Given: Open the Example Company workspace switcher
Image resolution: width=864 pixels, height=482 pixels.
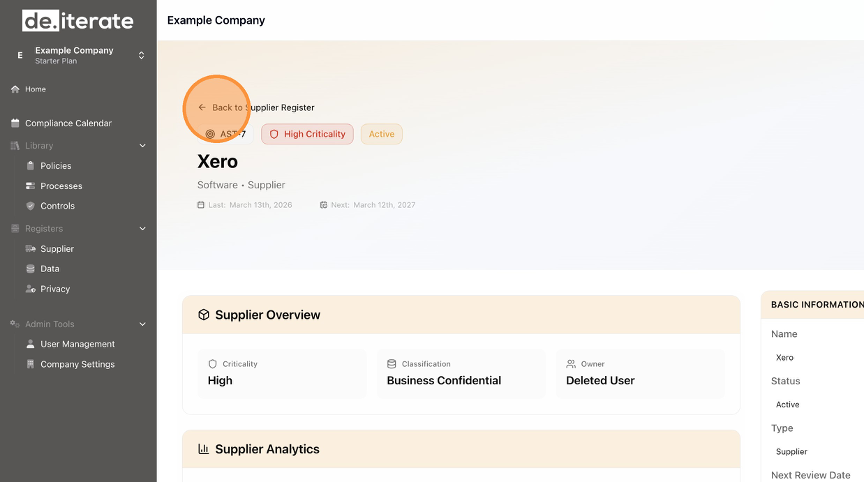Looking at the screenshot, I should pyautogui.click(x=78, y=55).
